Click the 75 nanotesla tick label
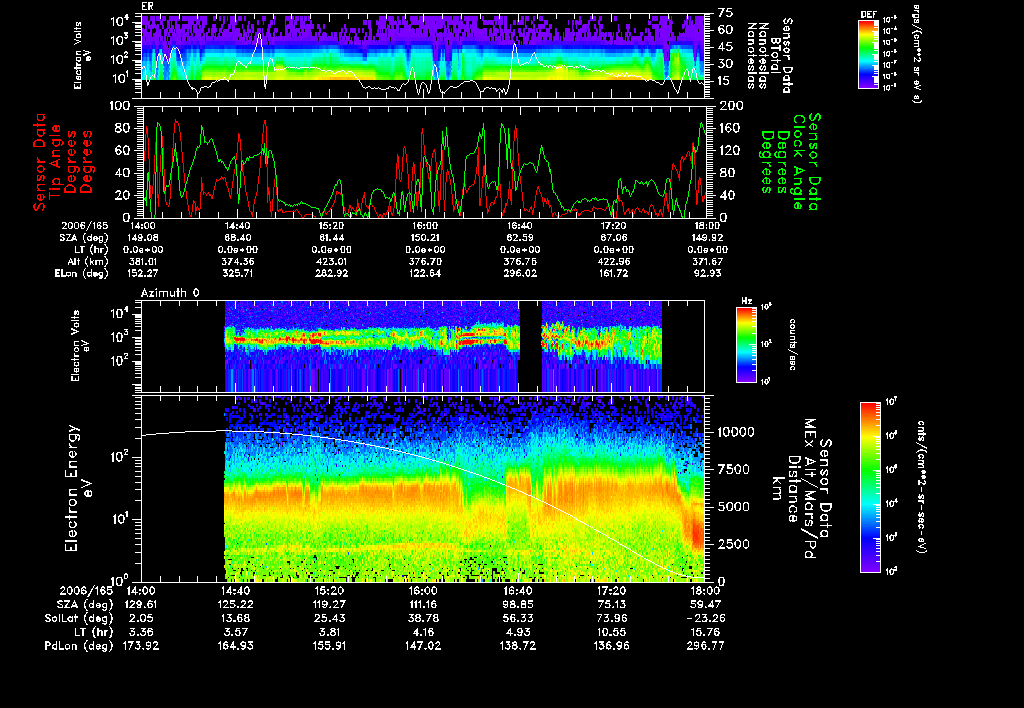The height and width of the screenshot is (708, 1024). pyautogui.click(x=726, y=13)
